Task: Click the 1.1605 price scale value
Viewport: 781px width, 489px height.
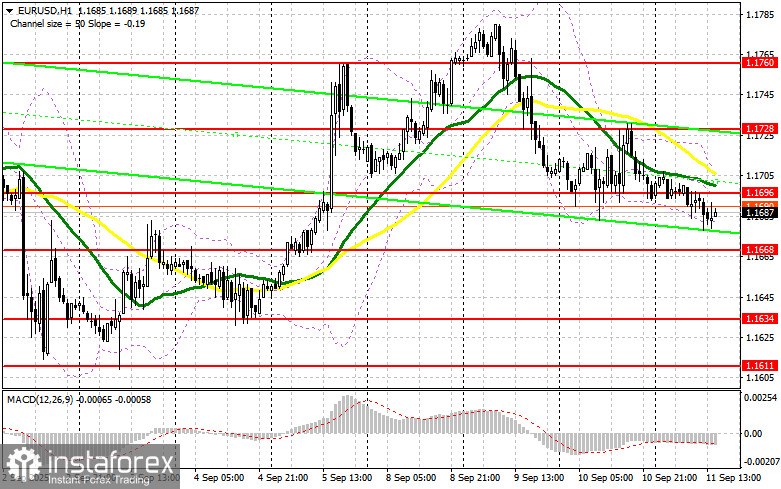Action: pos(760,378)
